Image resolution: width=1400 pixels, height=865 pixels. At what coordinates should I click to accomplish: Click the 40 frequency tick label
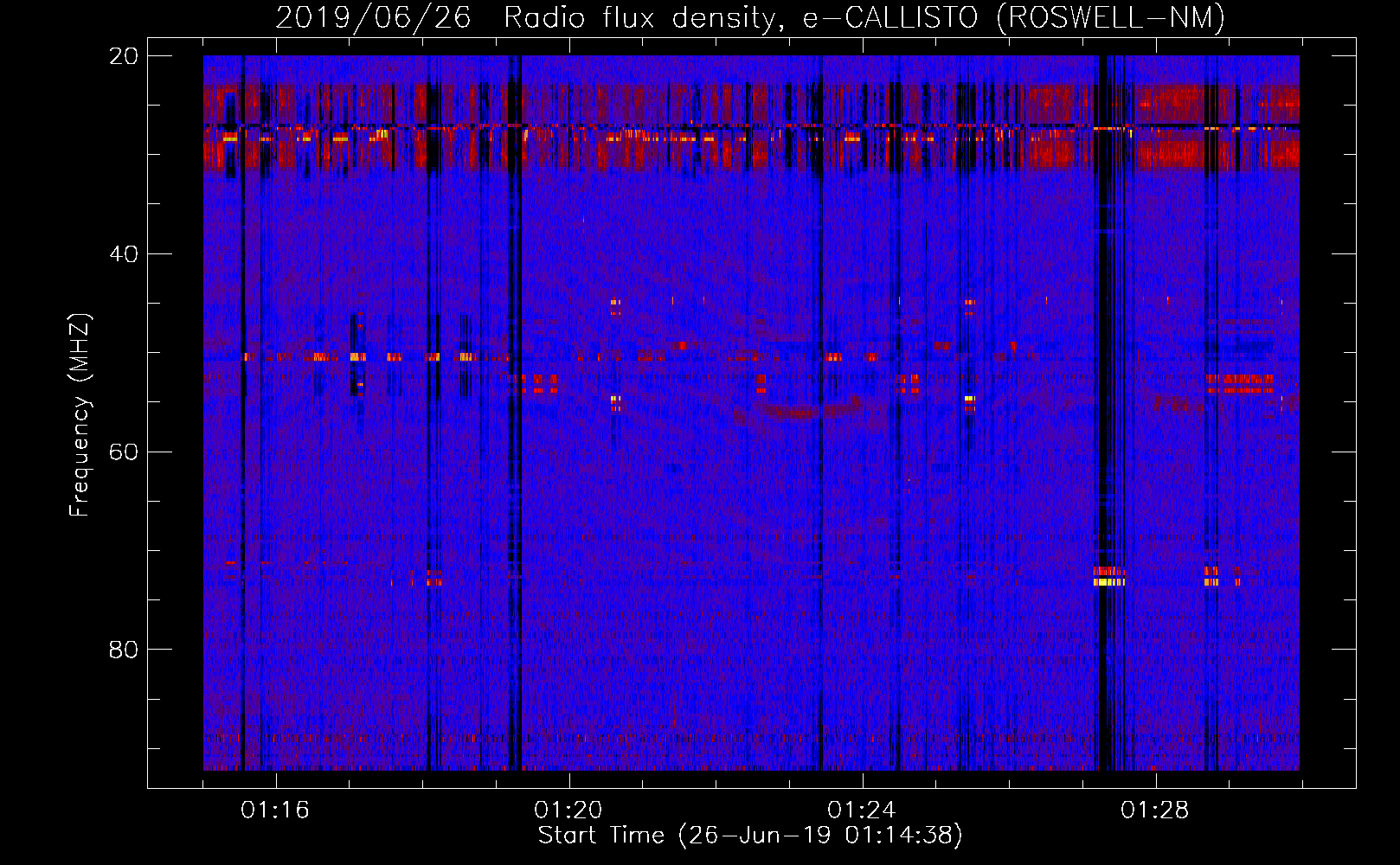click(x=123, y=254)
